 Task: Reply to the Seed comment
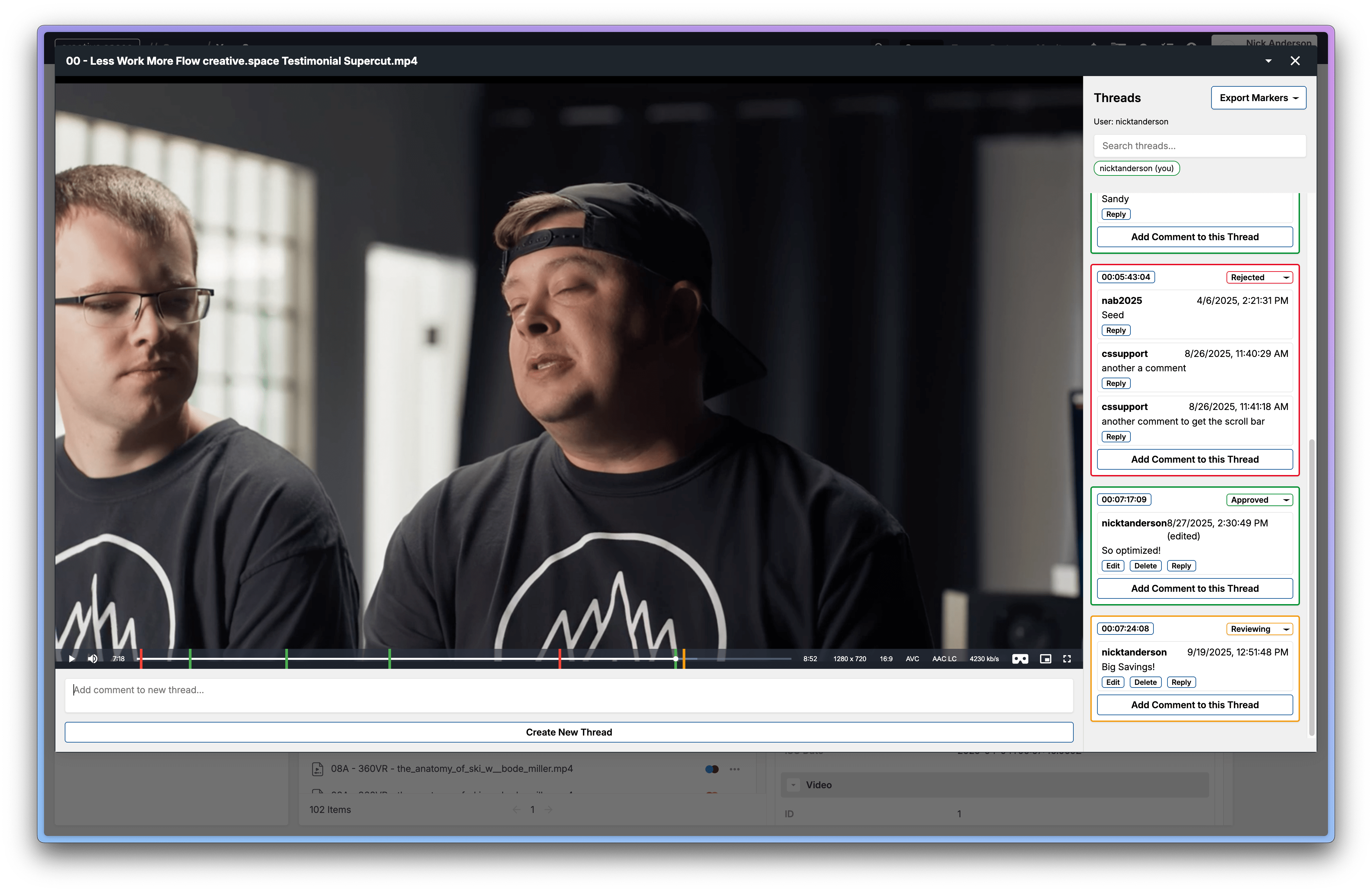coord(1115,331)
